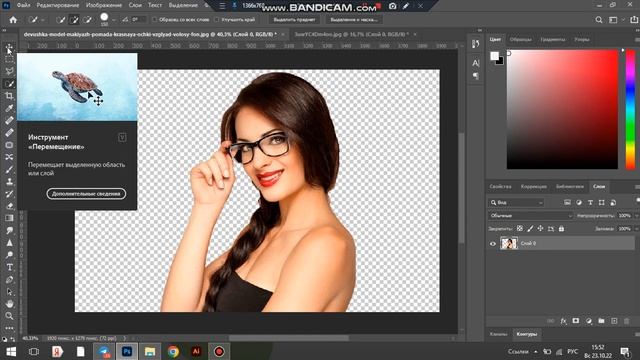
Task: Click 'Дополнительные сведения' in the tooltip
Action: click(x=86, y=194)
